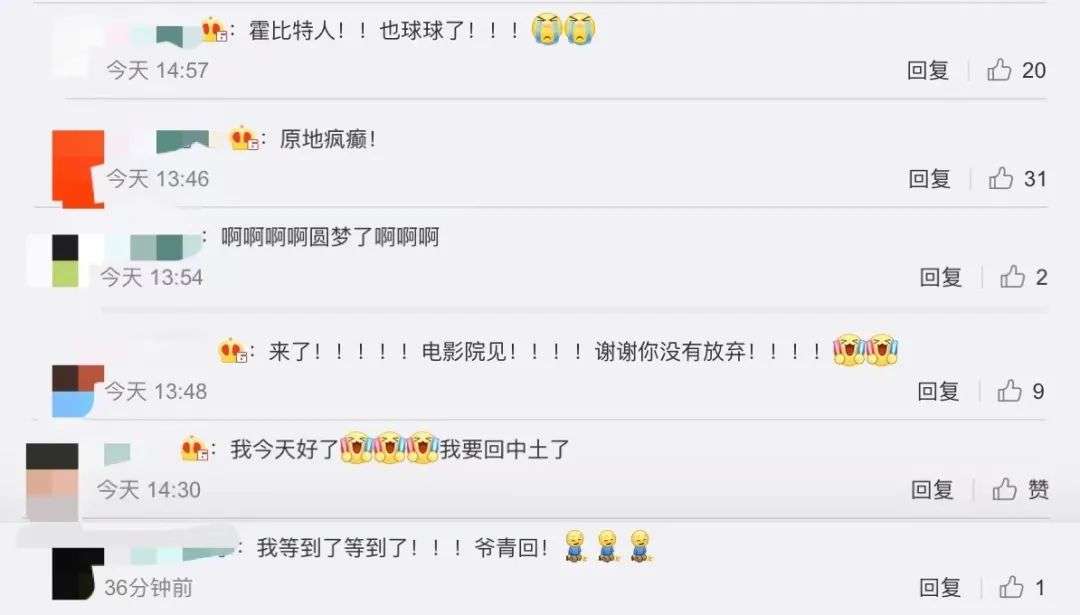Click crown badge on 我今天好了 commenter
The image size is (1080, 615).
click(x=194, y=449)
